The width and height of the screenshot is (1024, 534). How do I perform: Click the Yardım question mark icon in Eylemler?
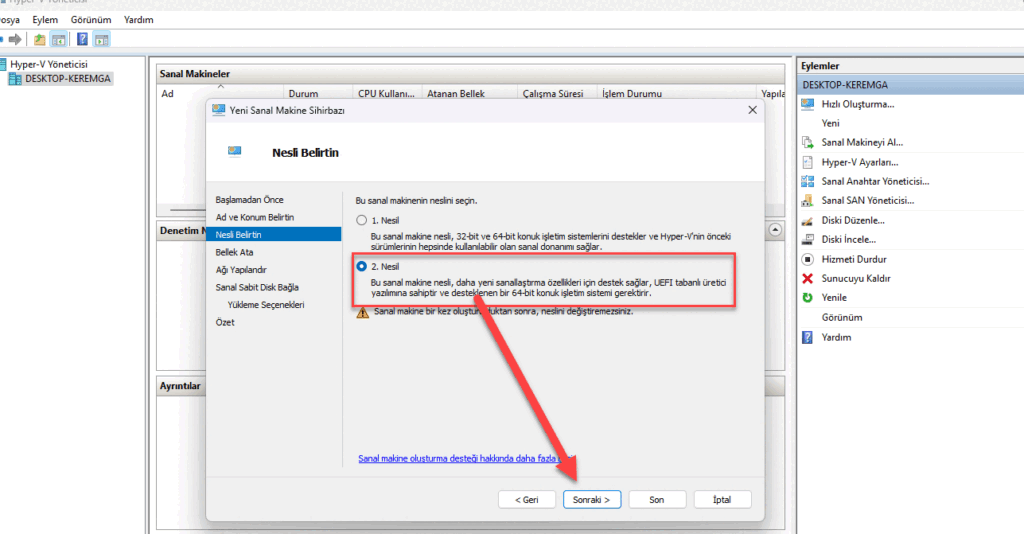click(x=808, y=338)
